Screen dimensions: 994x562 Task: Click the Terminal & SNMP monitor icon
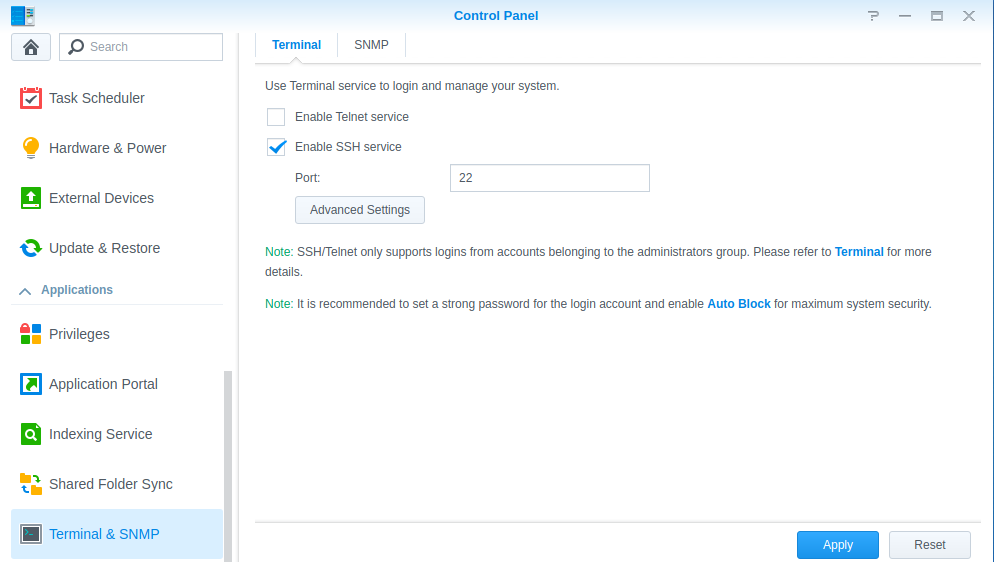click(31, 534)
